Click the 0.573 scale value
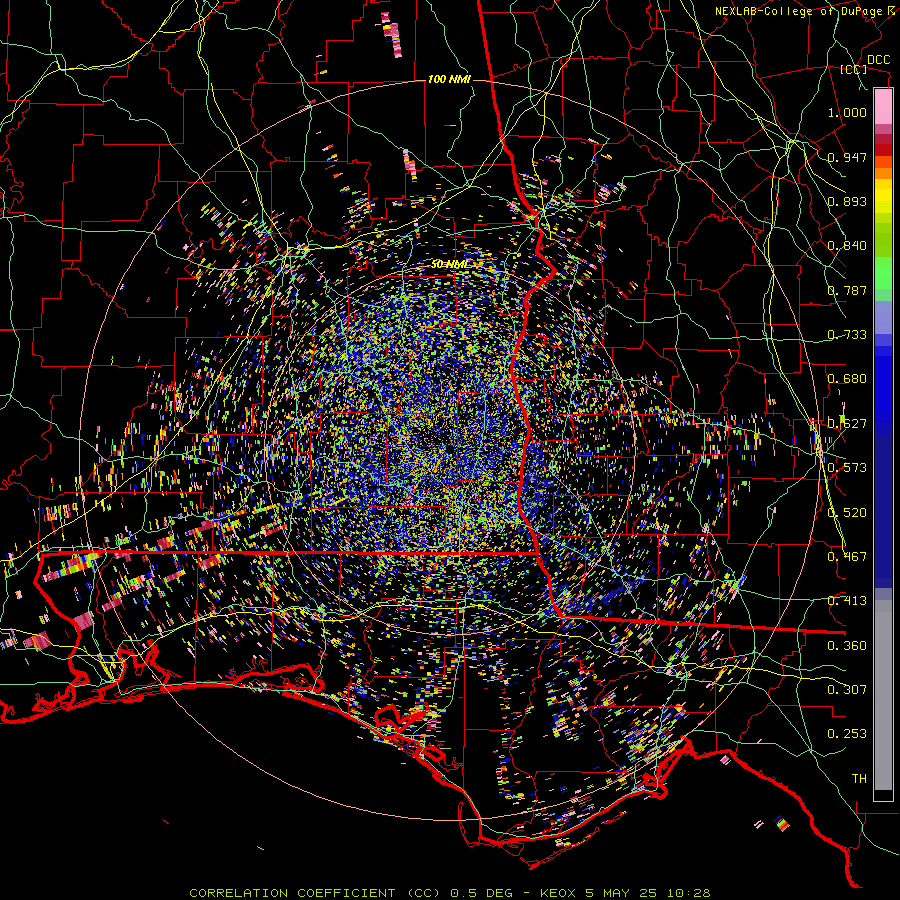900x900 pixels. pos(847,468)
